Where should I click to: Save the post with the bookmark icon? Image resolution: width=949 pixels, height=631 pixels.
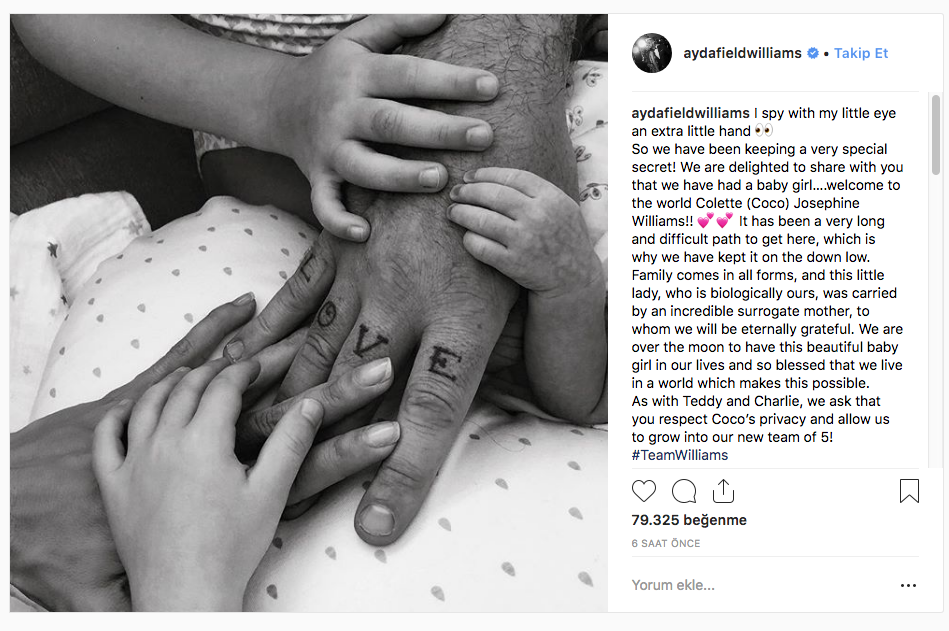pyautogui.click(x=909, y=491)
